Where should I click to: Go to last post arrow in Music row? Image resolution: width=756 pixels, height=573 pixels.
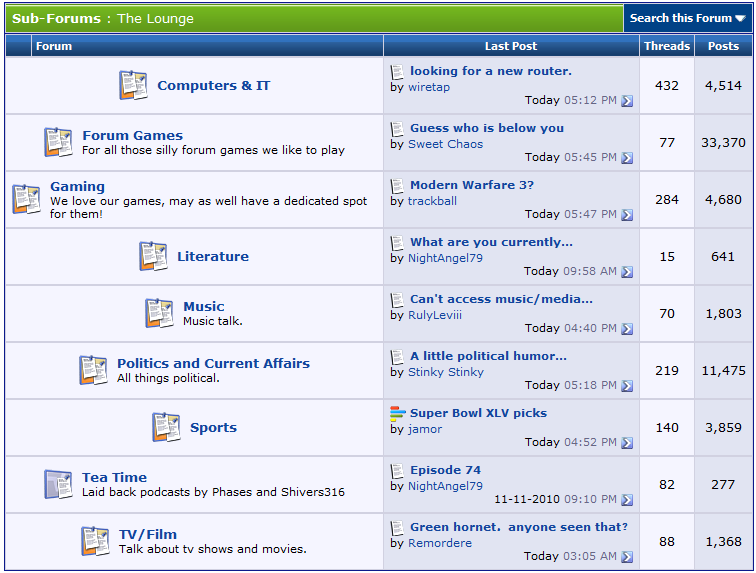pyautogui.click(x=627, y=328)
